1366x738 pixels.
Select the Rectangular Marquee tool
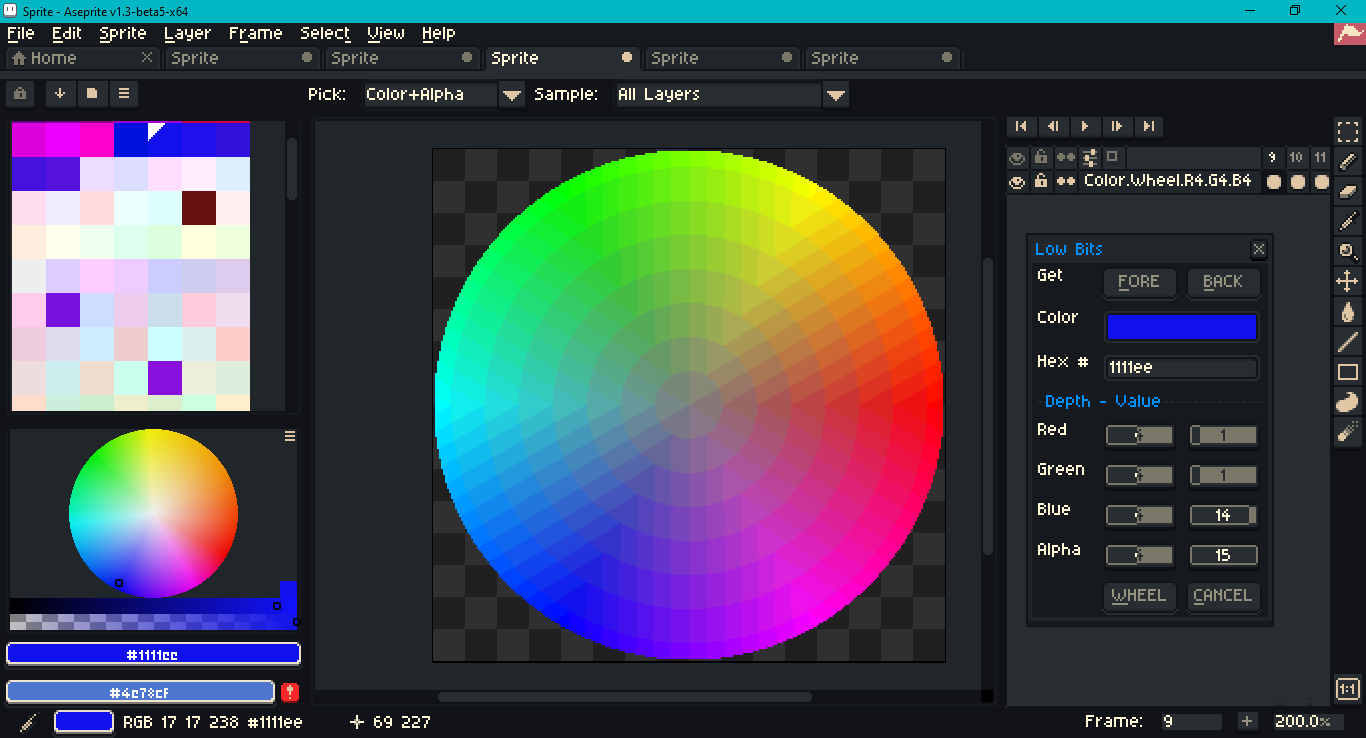pyautogui.click(x=1347, y=130)
